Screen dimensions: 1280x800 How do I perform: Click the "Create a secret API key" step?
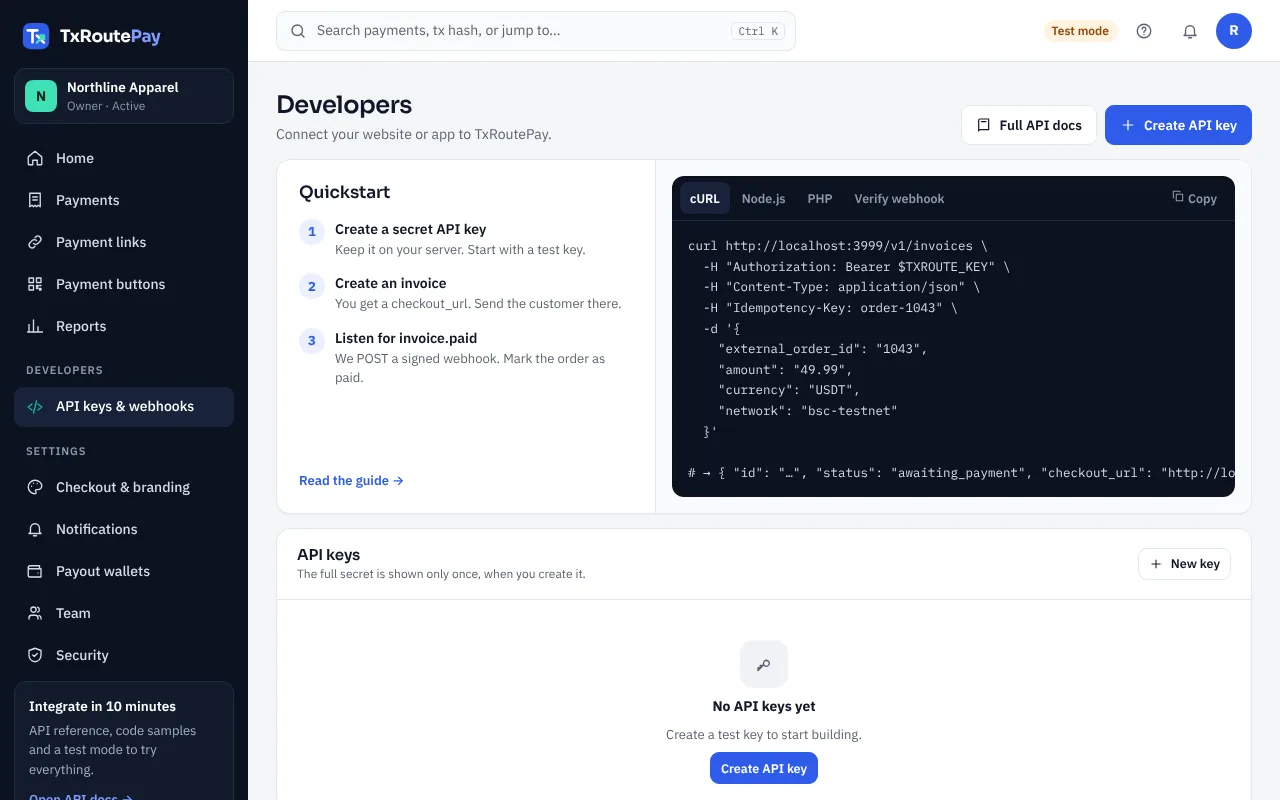(x=411, y=229)
